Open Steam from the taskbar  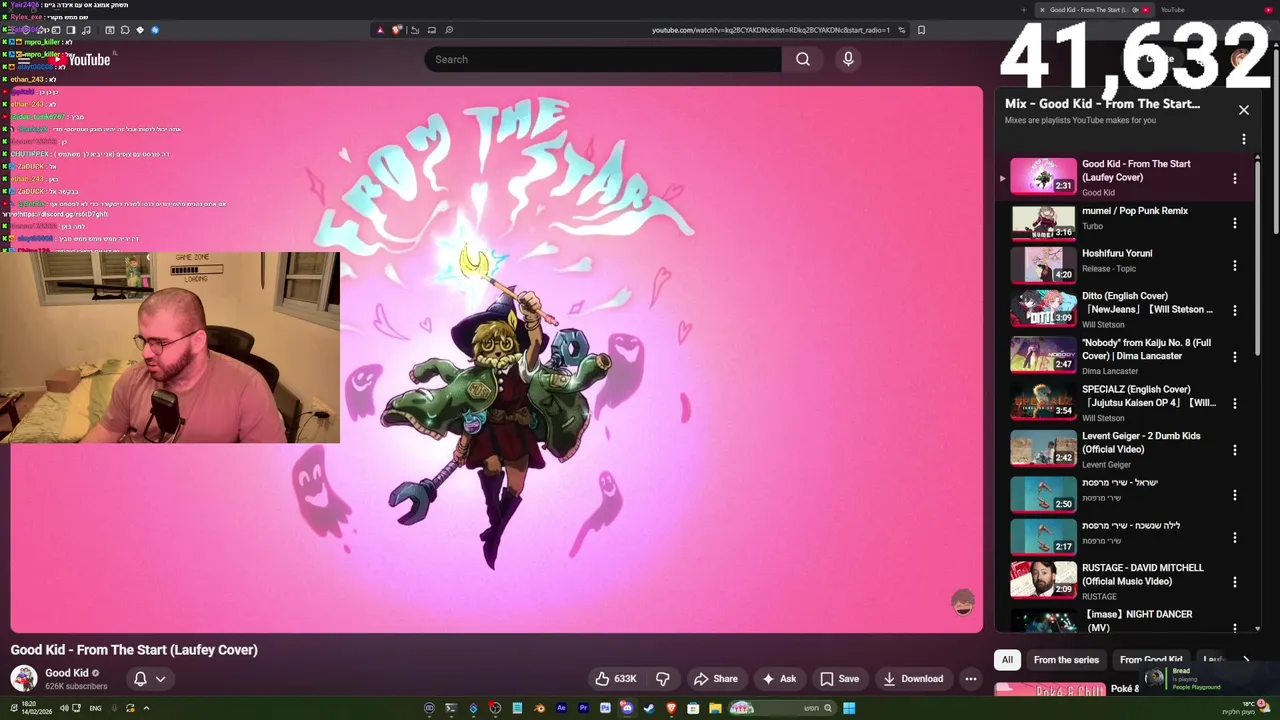coord(649,708)
